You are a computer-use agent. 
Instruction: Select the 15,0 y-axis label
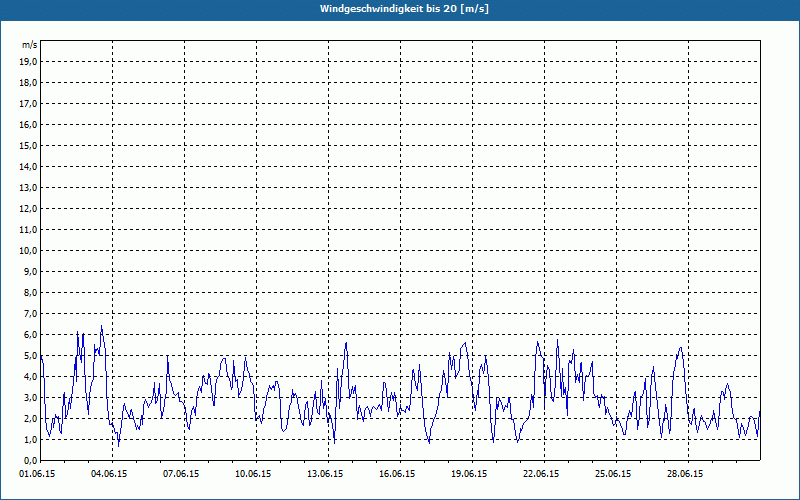(x=28, y=145)
